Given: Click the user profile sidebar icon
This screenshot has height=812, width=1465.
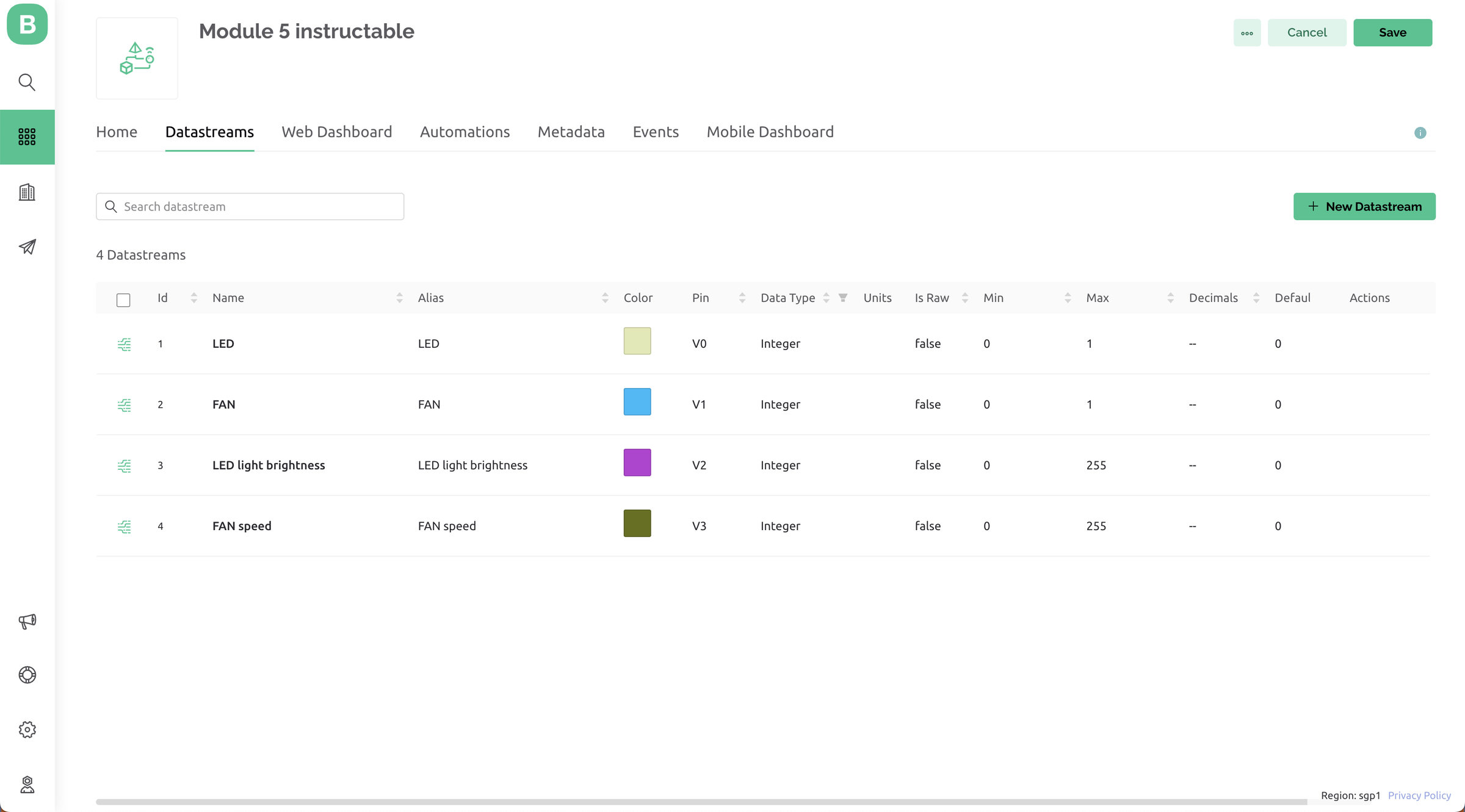Looking at the screenshot, I should coord(27,785).
